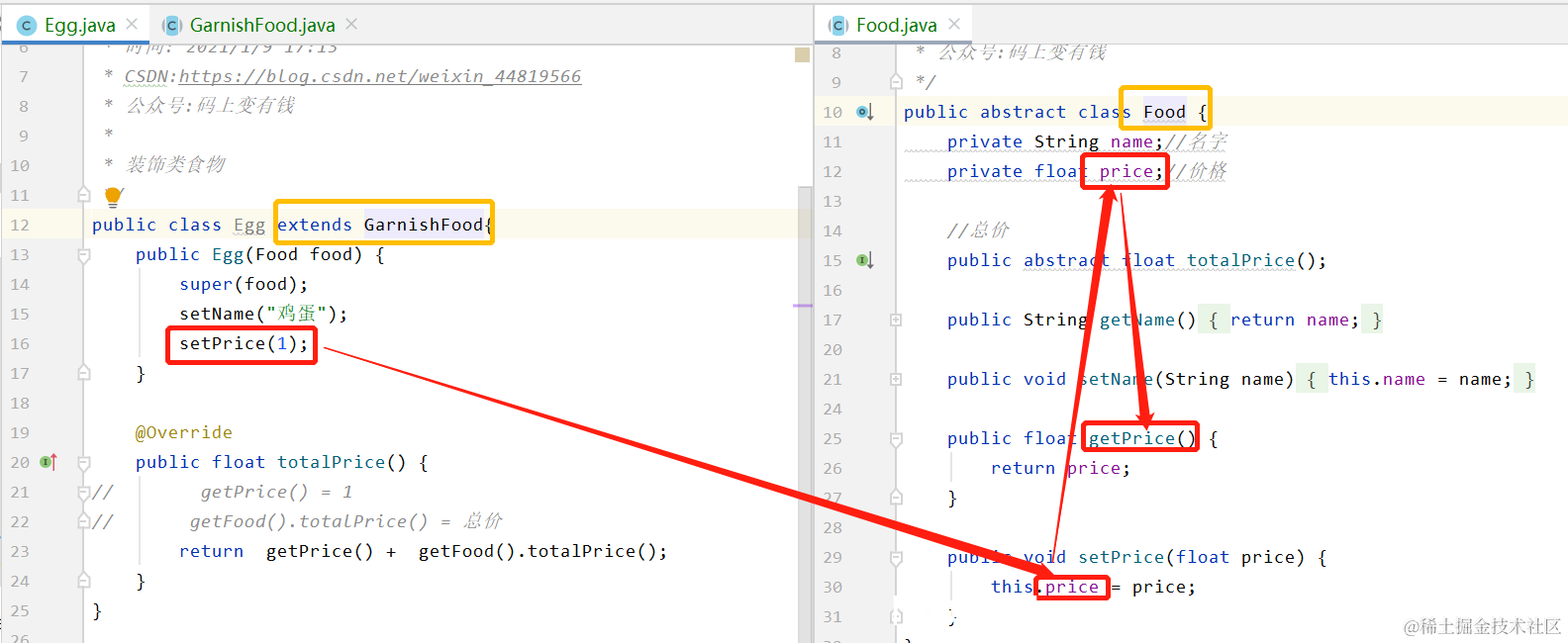Click the comment end fold marker on Food.java line 9
Image resolution: width=1568 pixels, height=643 pixels.
click(x=896, y=81)
